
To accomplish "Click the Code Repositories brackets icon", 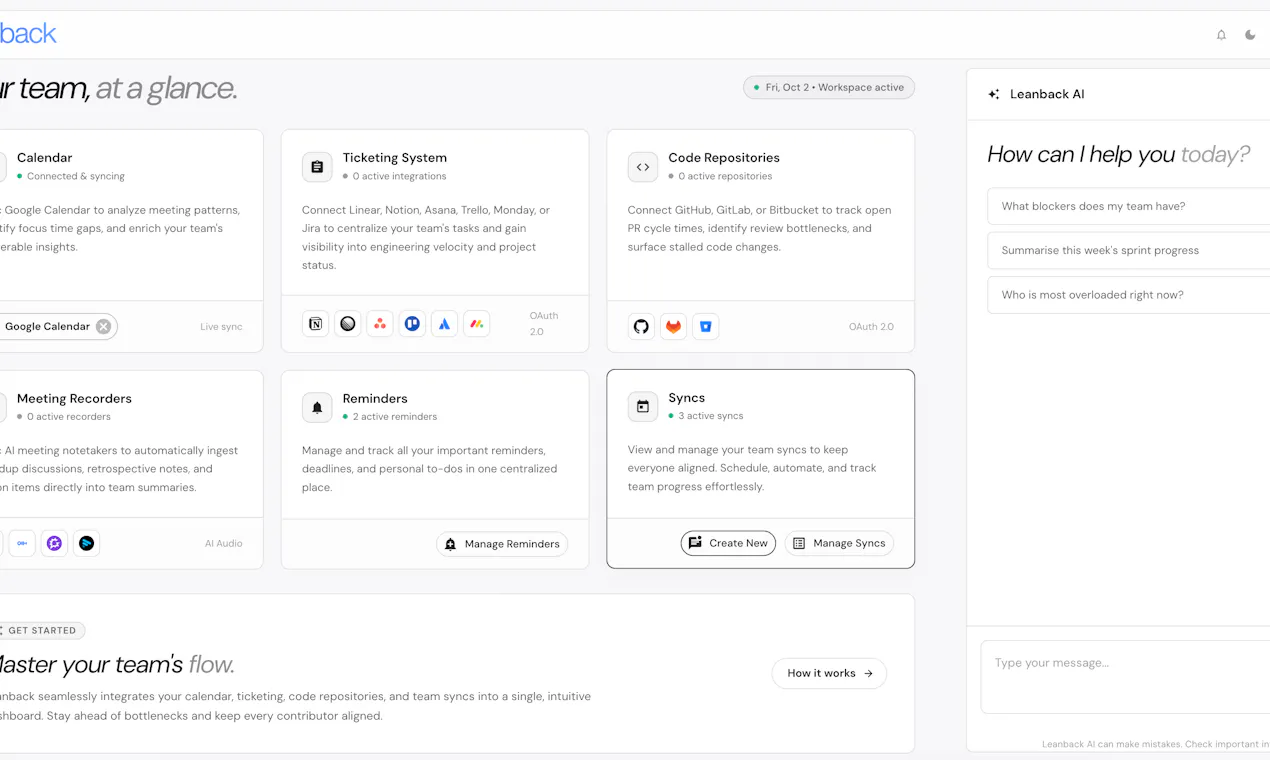I will [643, 167].
